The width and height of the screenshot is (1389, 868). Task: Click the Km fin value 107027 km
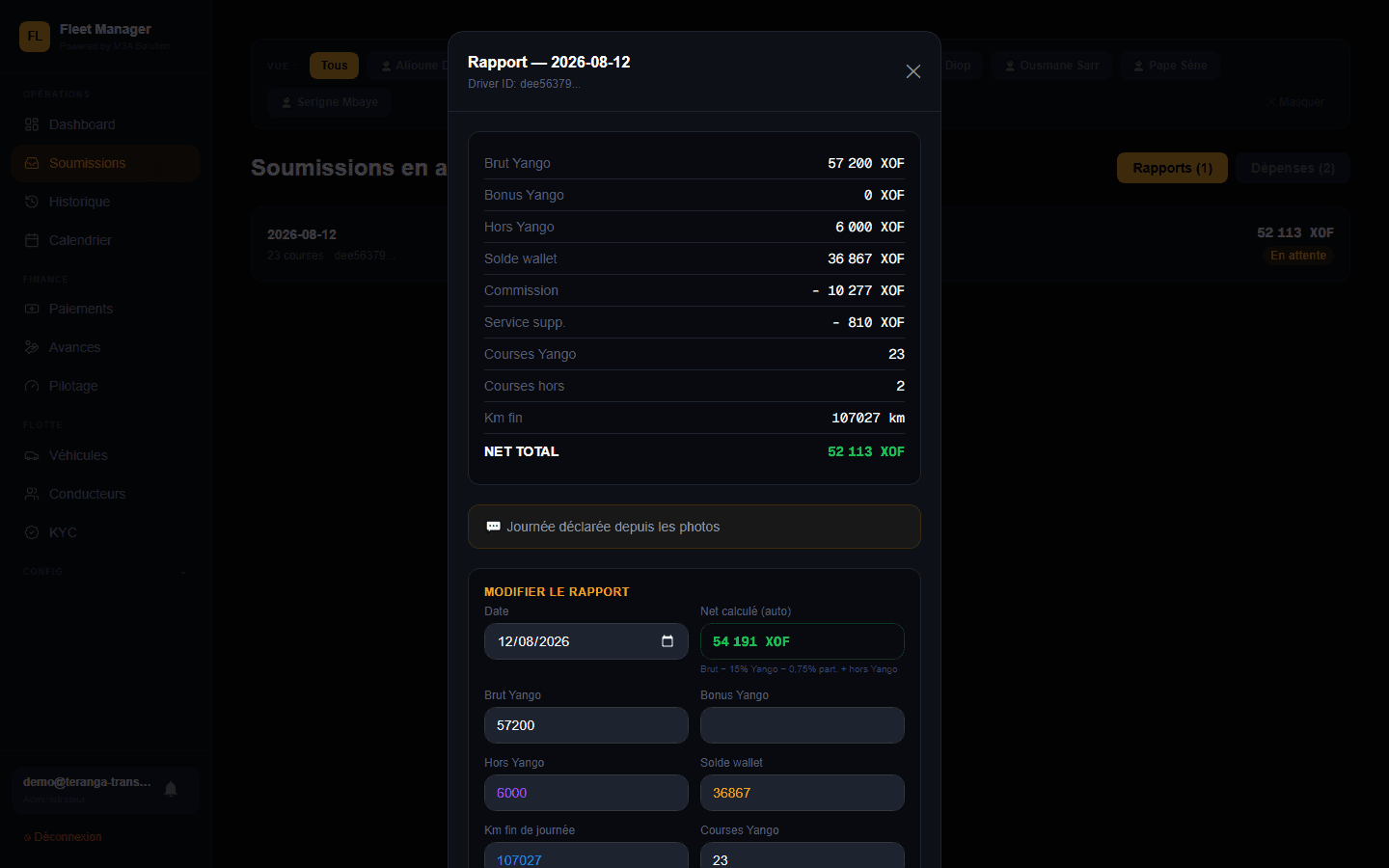(868, 418)
